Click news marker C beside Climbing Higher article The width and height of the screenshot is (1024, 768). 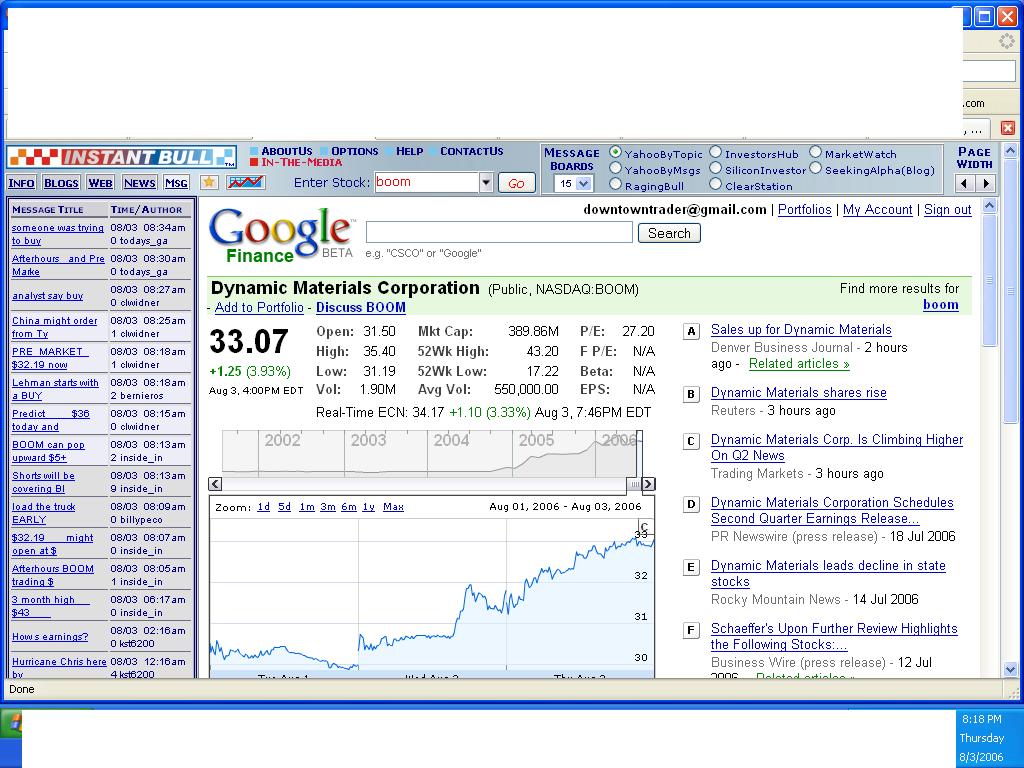click(691, 441)
